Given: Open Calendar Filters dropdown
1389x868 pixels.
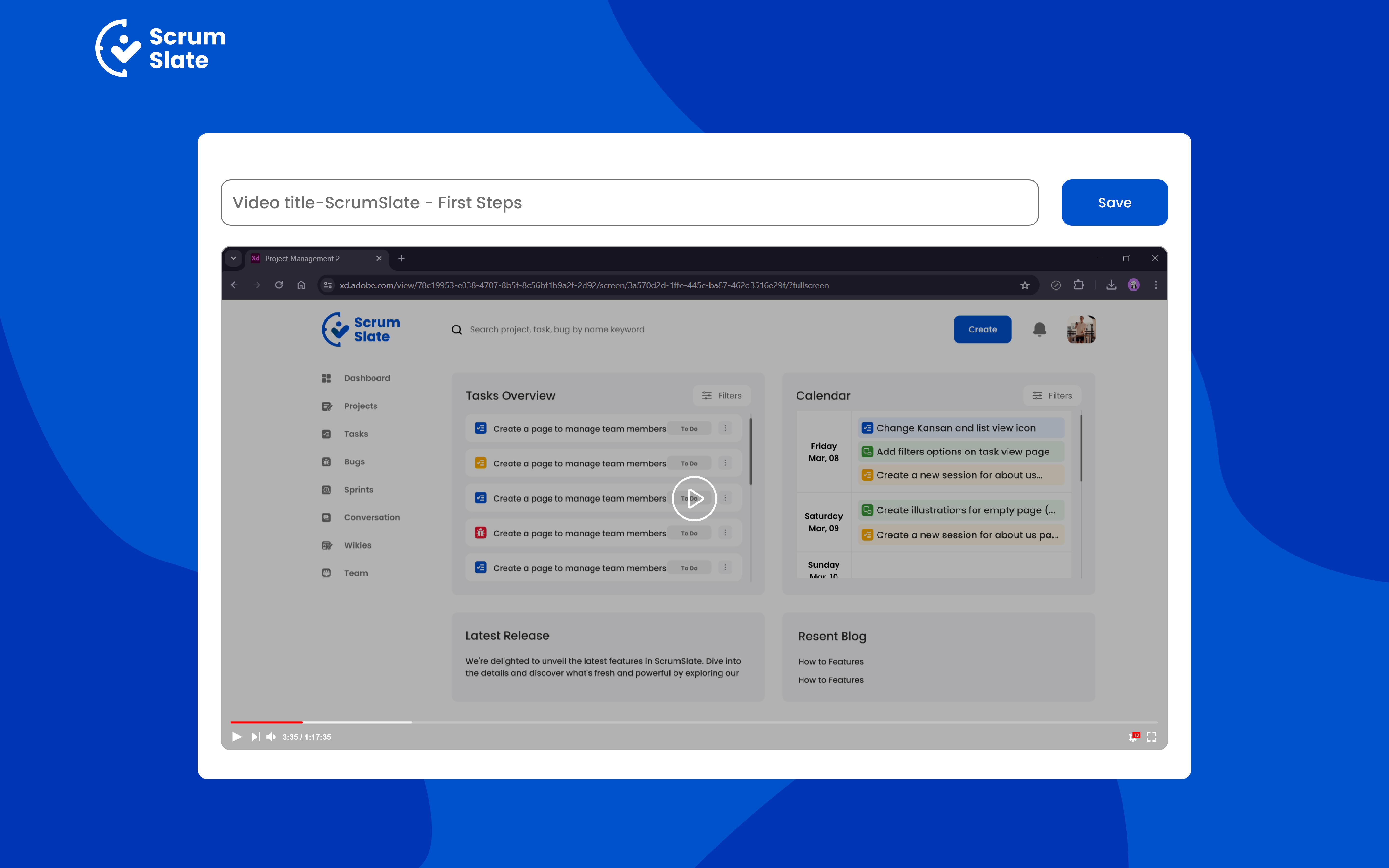Looking at the screenshot, I should click(x=1052, y=395).
